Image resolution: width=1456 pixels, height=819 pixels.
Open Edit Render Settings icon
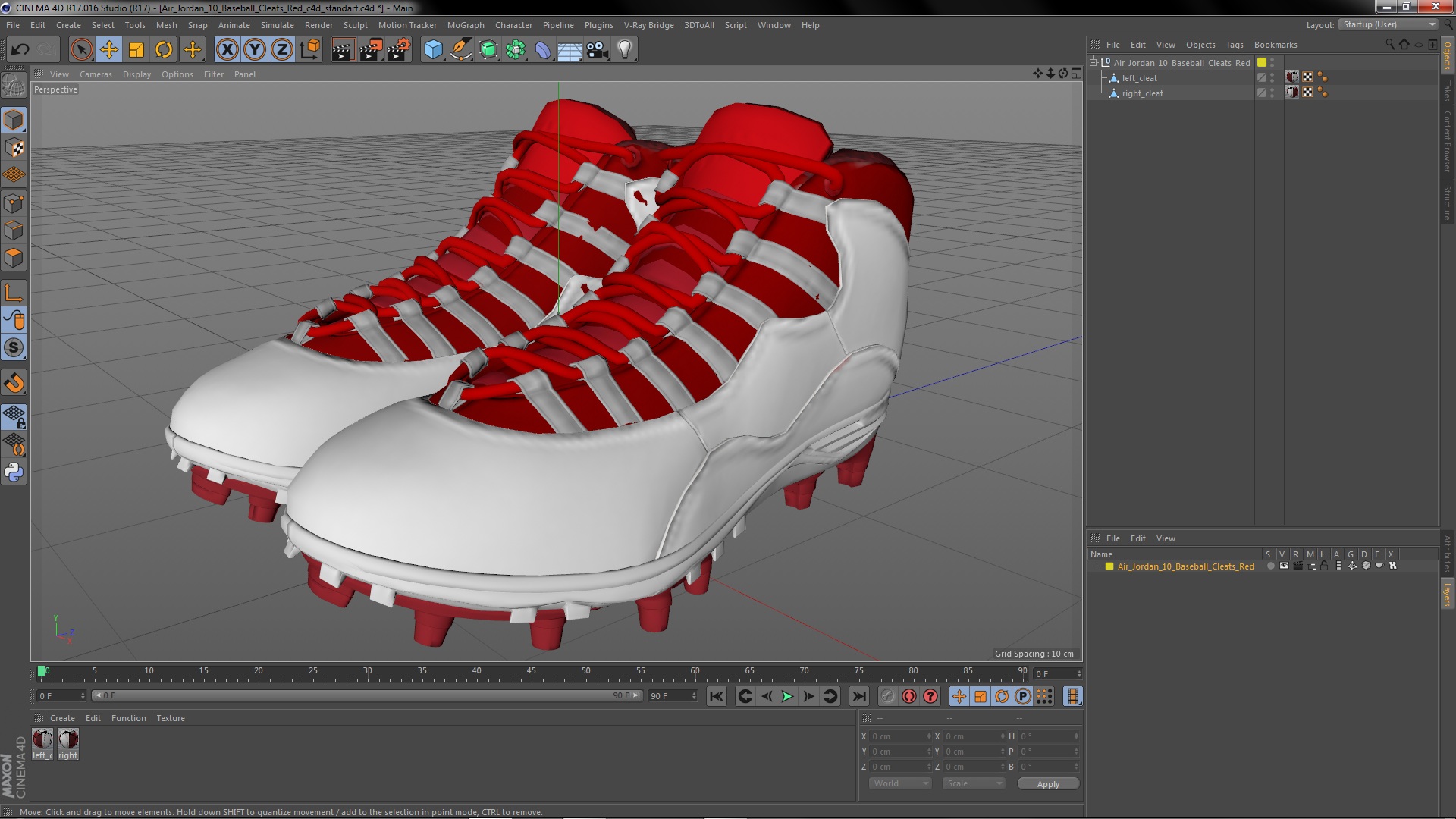398,50
